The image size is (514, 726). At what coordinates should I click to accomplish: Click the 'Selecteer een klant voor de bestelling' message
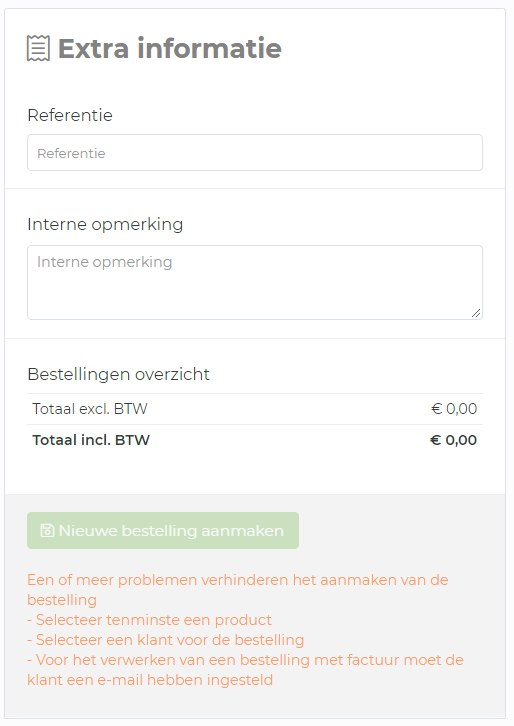pyautogui.click(x=165, y=640)
